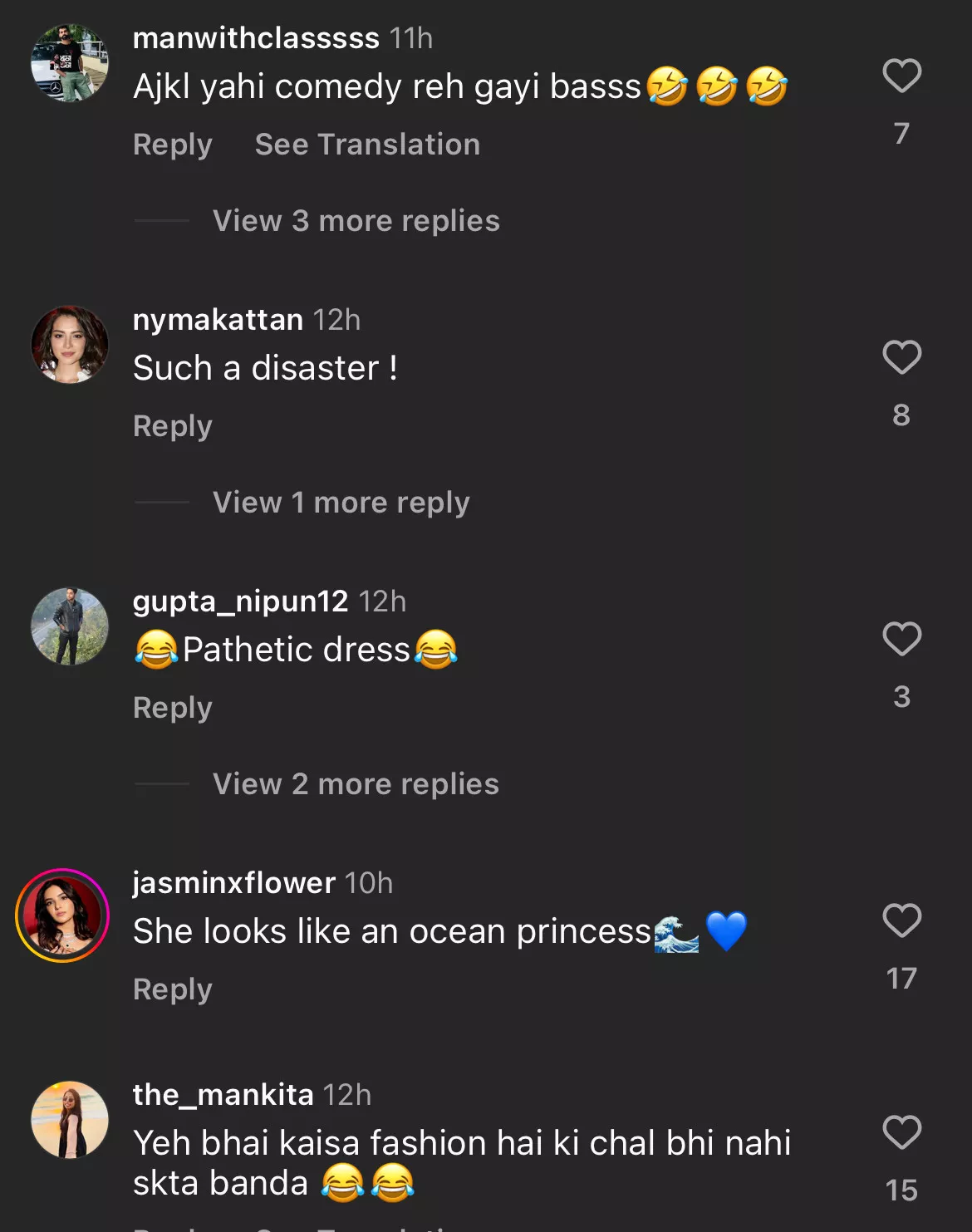Viewport: 972px width, 1232px height.
Task: Like the manwithclasssss comment
Action: [901, 76]
